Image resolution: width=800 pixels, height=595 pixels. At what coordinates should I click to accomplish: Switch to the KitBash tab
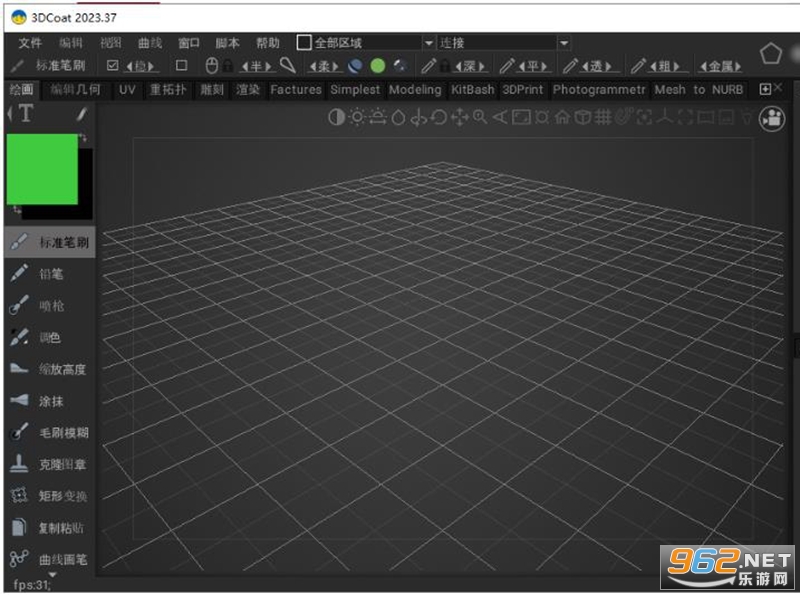click(x=472, y=90)
